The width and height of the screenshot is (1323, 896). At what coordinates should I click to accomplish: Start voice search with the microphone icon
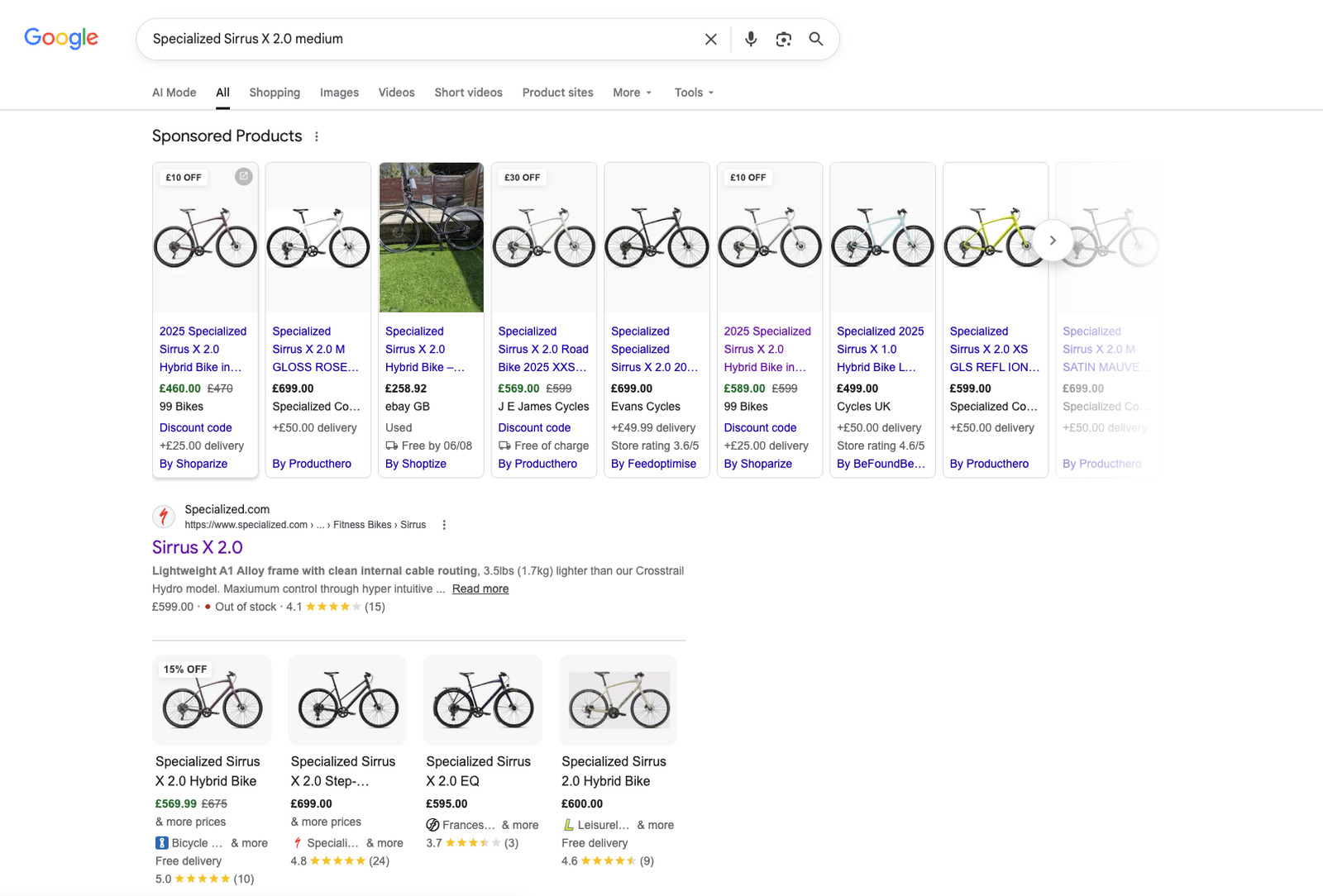pyautogui.click(x=751, y=39)
